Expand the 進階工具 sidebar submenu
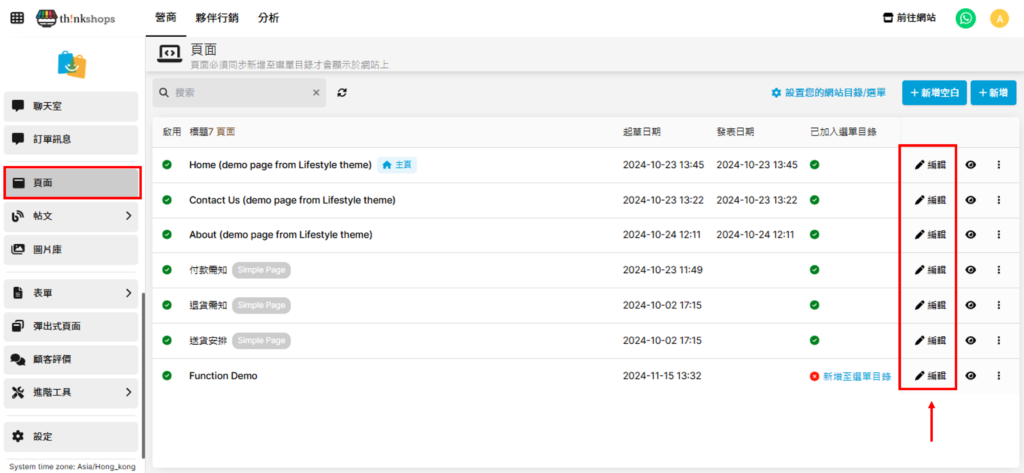The height and width of the screenshot is (473, 1024). click(x=128, y=392)
